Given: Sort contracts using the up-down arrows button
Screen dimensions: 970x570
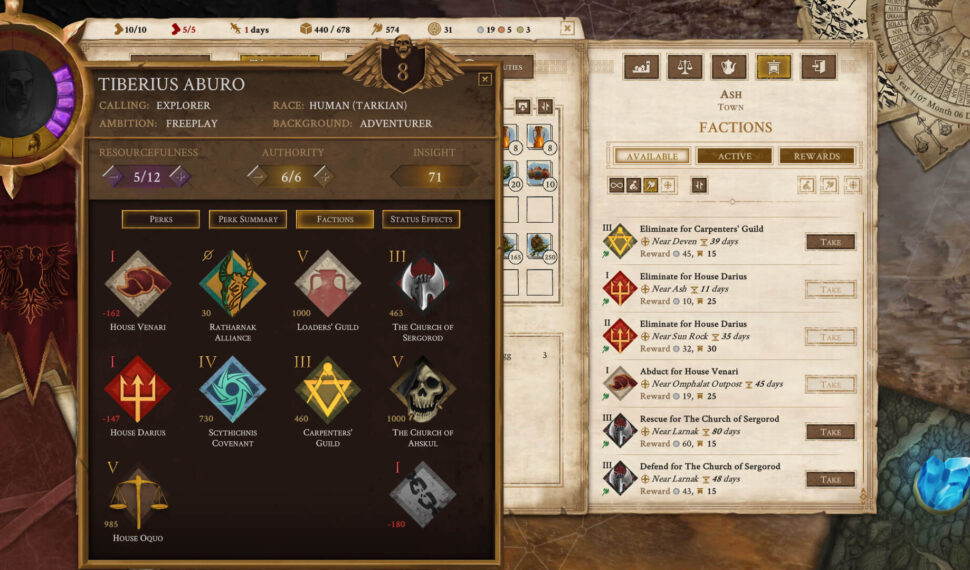Looking at the screenshot, I should [x=699, y=185].
